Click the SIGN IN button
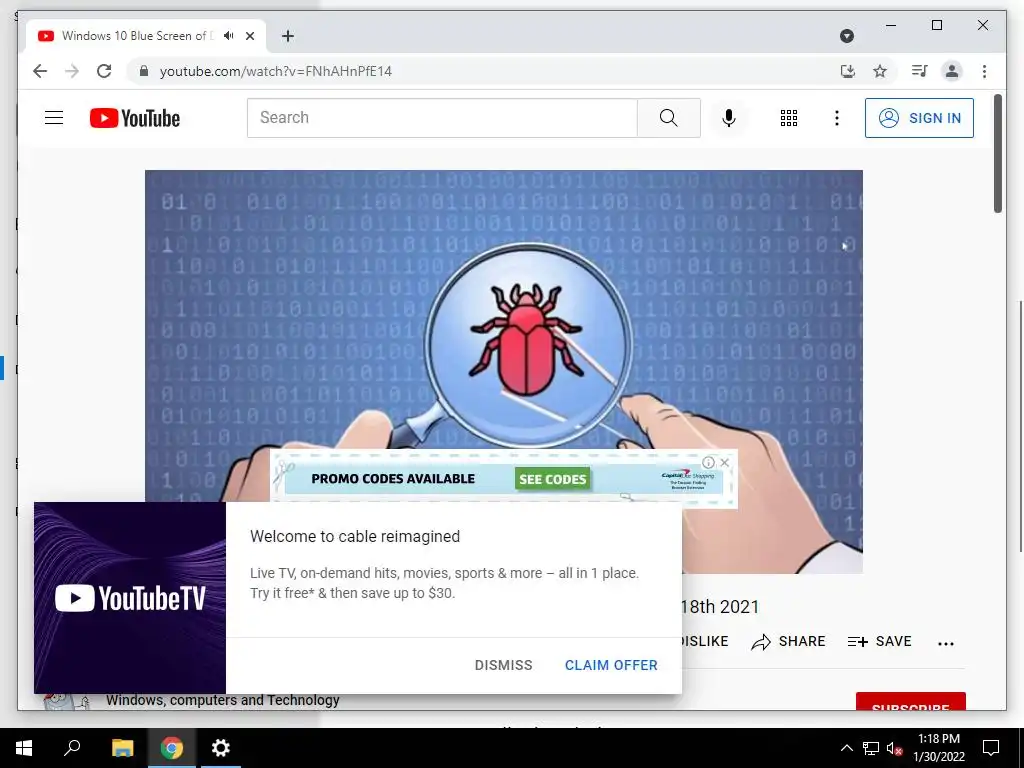1024x768 pixels. click(x=919, y=118)
